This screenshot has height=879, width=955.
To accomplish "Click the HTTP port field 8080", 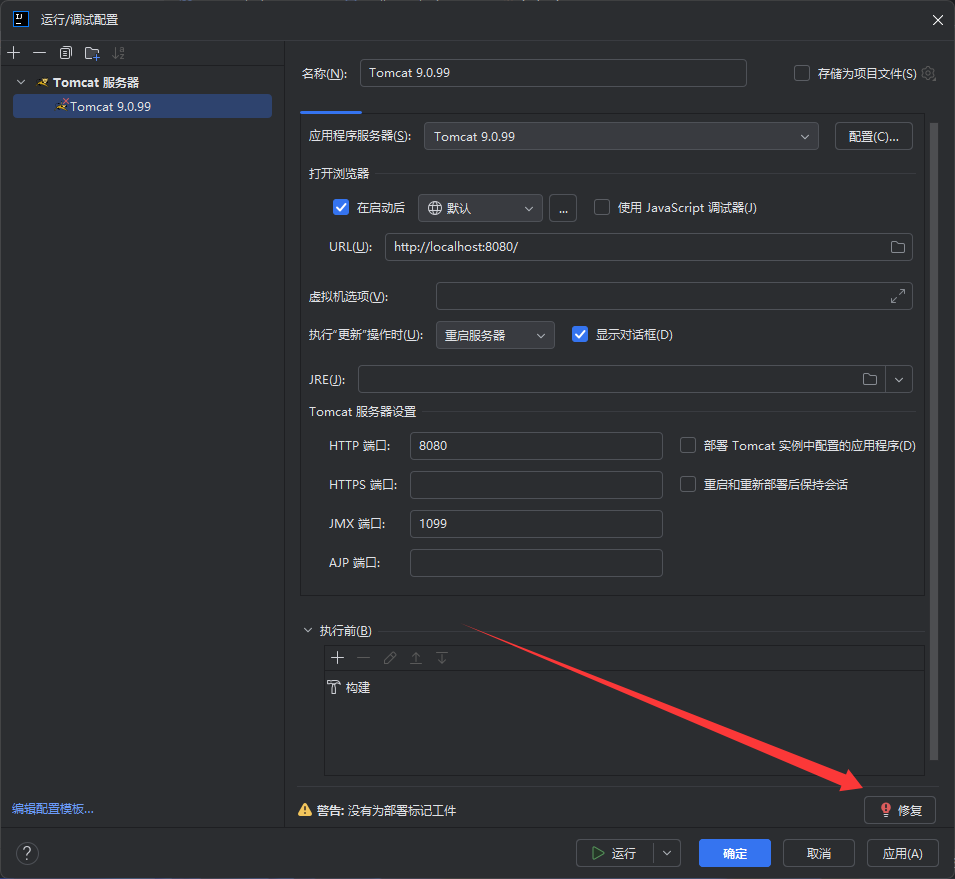I will tap(536, 446).
